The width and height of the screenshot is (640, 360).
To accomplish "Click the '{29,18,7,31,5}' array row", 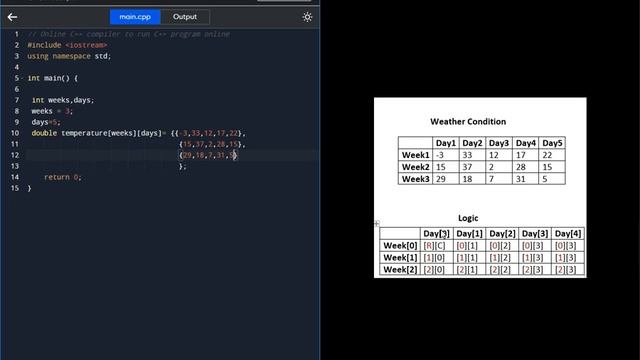I will pyautogui.click(x=208, y=155).
